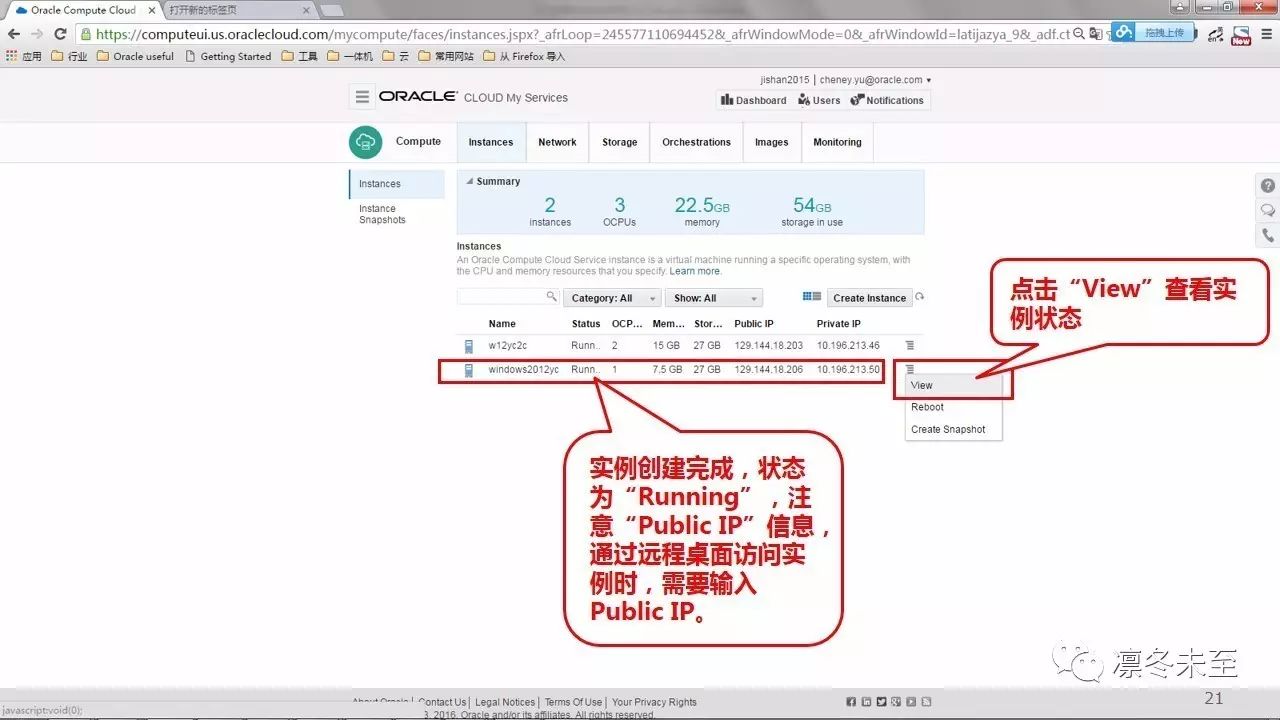Switch to the Network tab
The width and height of the screenshot is (1280, 720).
point(557,142)
